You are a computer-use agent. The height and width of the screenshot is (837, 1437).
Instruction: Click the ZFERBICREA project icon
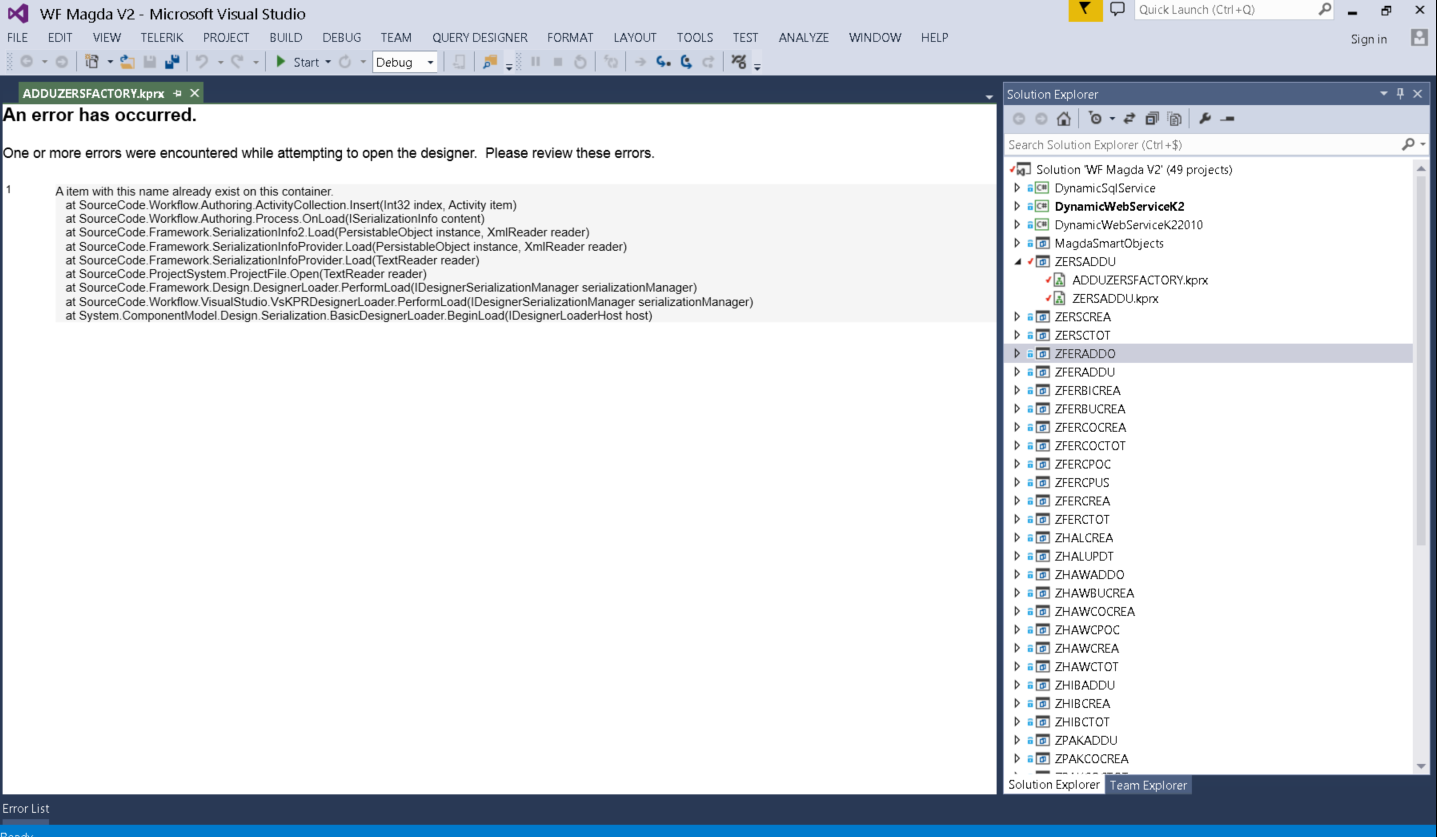[x=1042, y=391]
